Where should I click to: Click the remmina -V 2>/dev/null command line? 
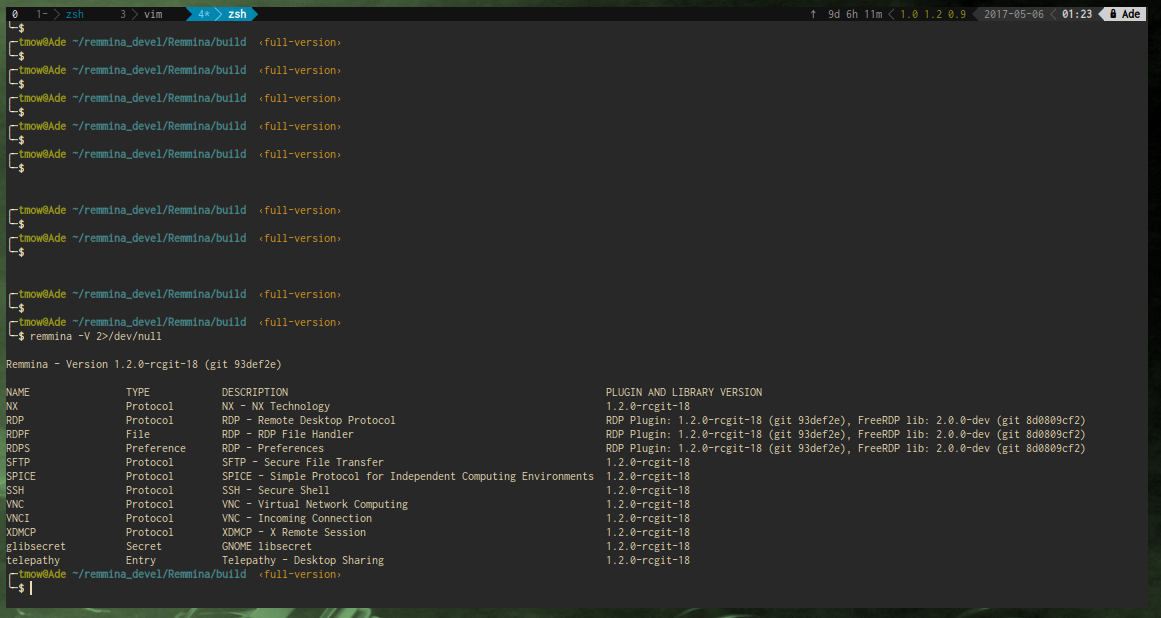(x=95, y=336)
